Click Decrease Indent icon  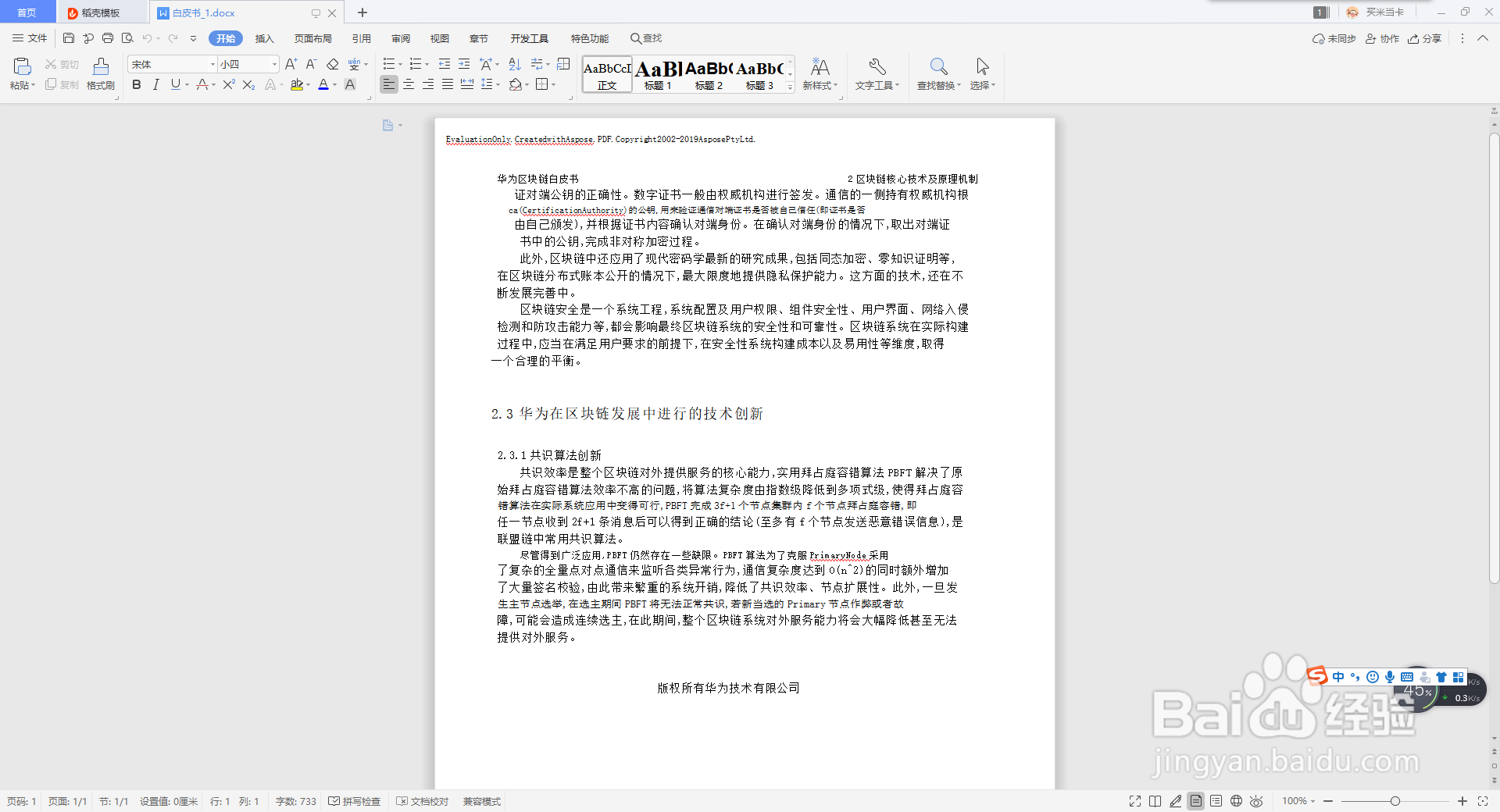click(x=445, y=64)
